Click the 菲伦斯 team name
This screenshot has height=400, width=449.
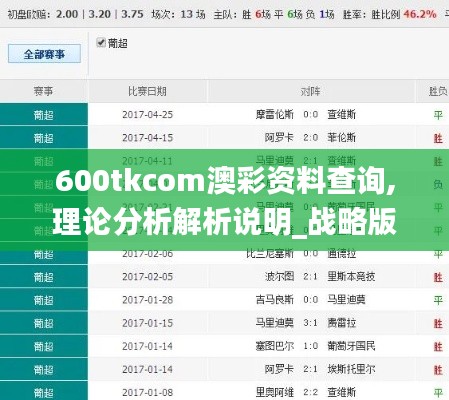(x=342, y=138)
